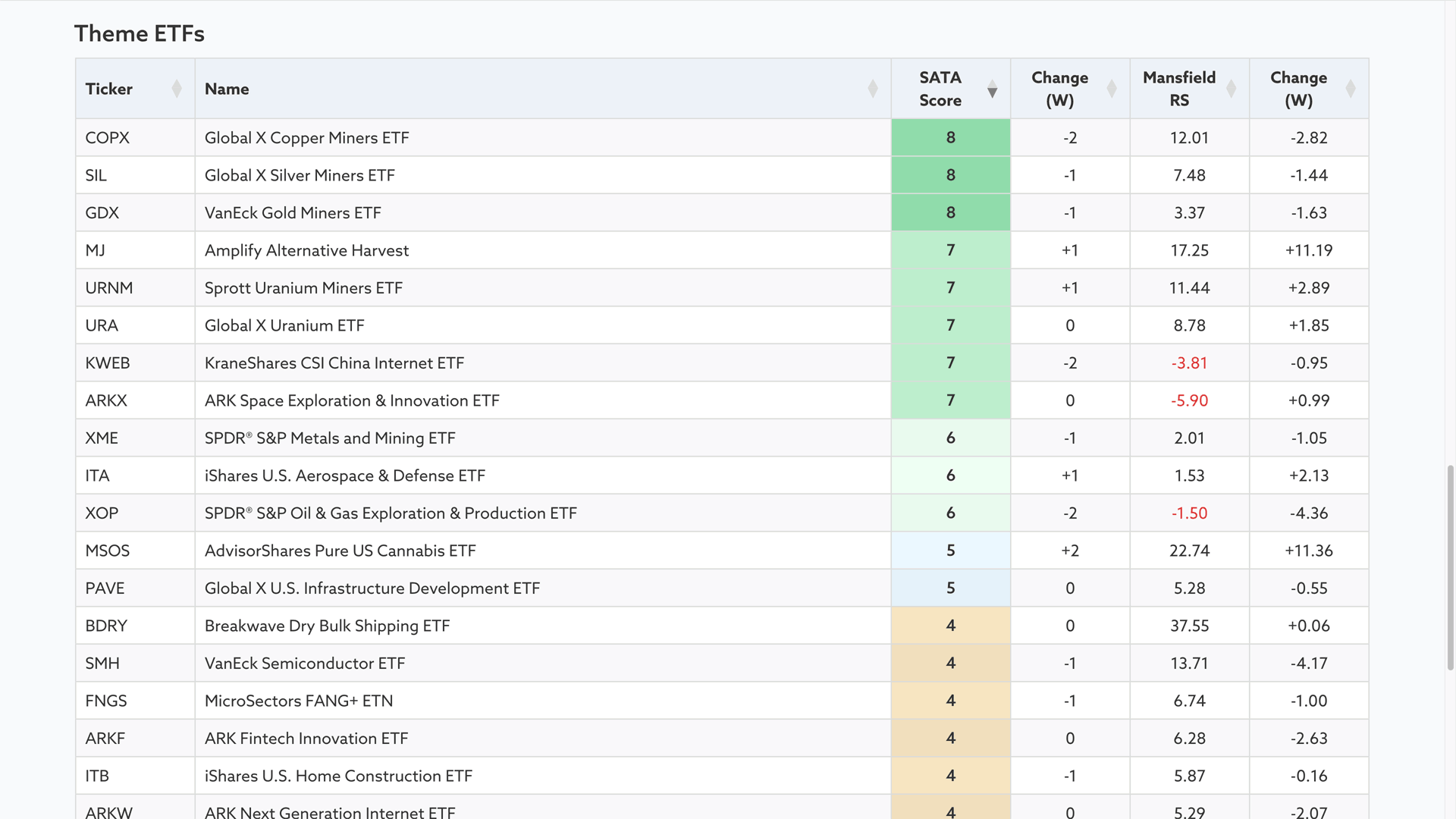Click the Name column sort arrows
The width and height of the screenshot is (1456, 819).
873,89
